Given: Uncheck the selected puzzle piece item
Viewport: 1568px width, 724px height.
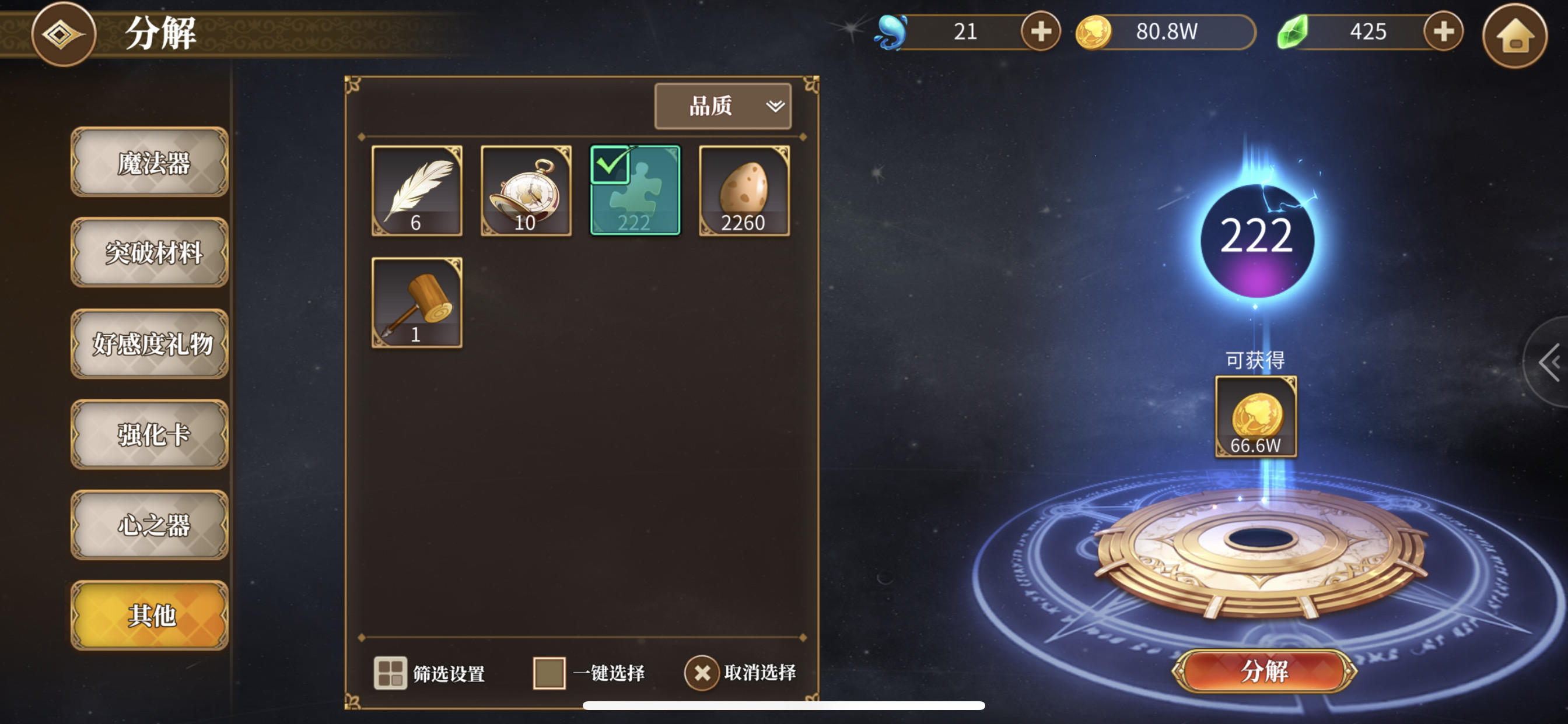Looking at the screenshot, I should pyautogui.click(x=635, y=191).
